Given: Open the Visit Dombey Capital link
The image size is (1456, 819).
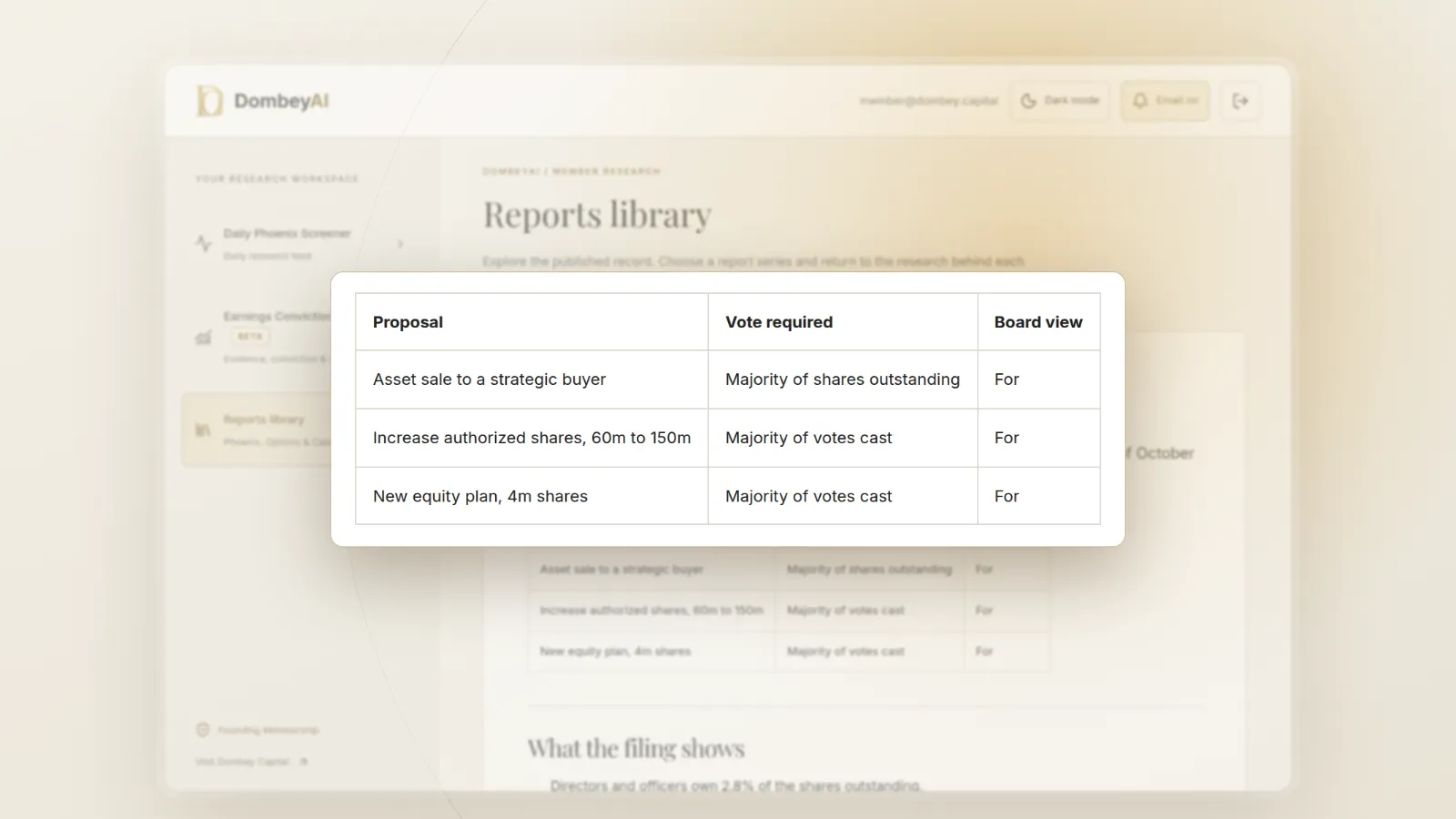Looking at the screenshot, I should [x=251, y=762].
